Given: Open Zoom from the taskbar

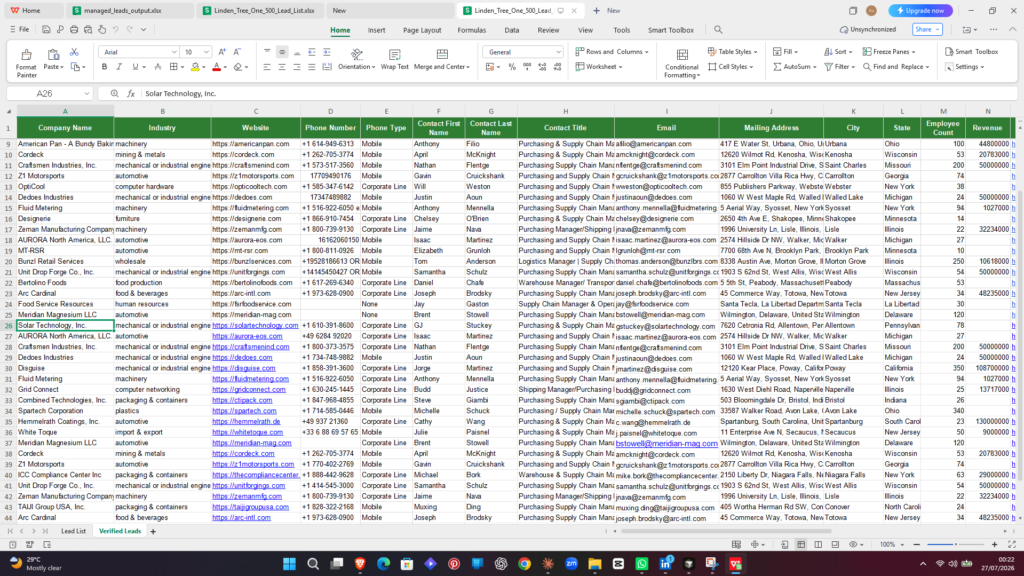Looking at the screenshot, I should tap(571, 564).
